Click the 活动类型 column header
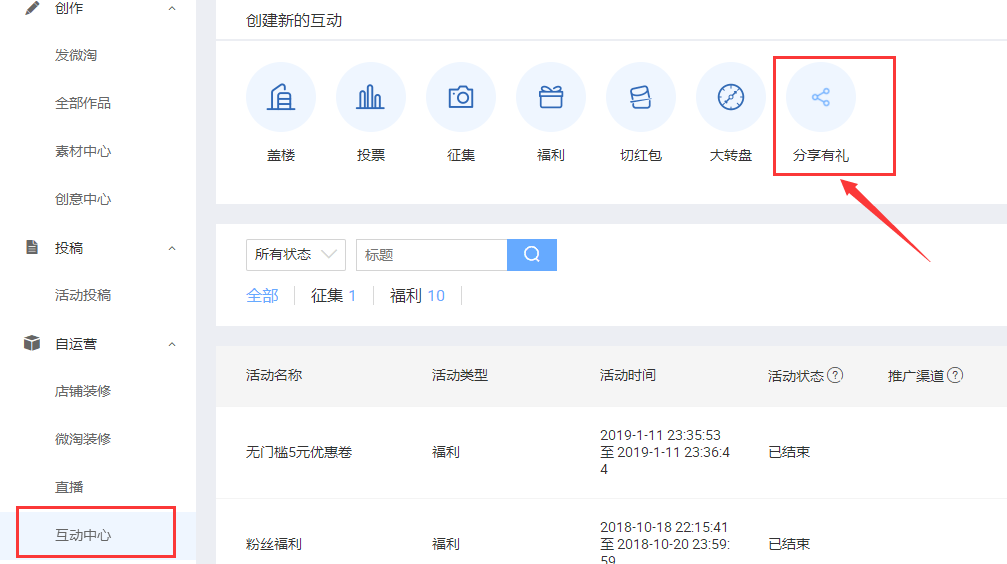This screenshot has height=564, width=1007. tap(460, 375)
